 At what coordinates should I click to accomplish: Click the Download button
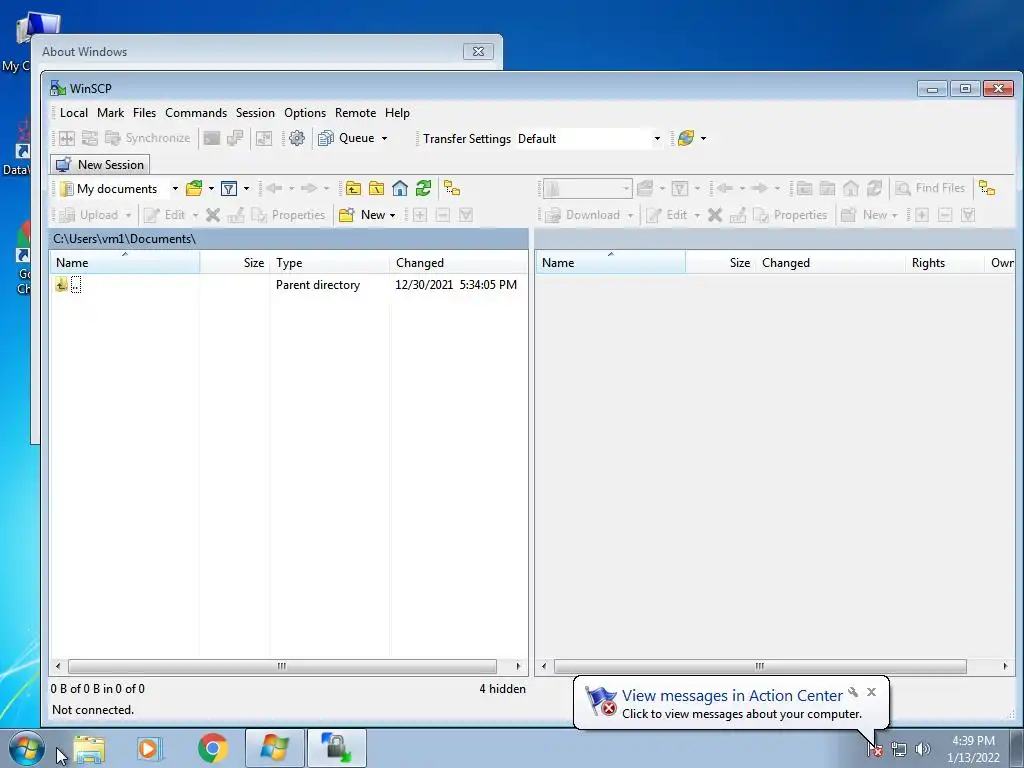click(583, 215)
